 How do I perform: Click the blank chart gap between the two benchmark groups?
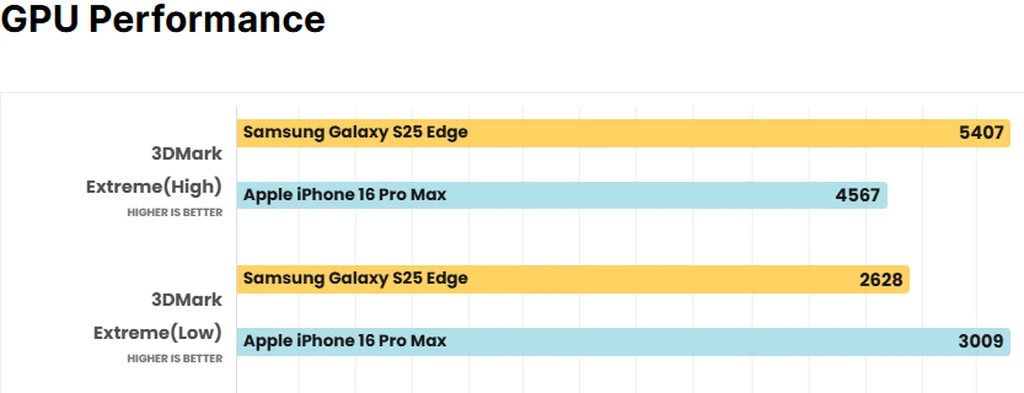click(x=623, y=237)
